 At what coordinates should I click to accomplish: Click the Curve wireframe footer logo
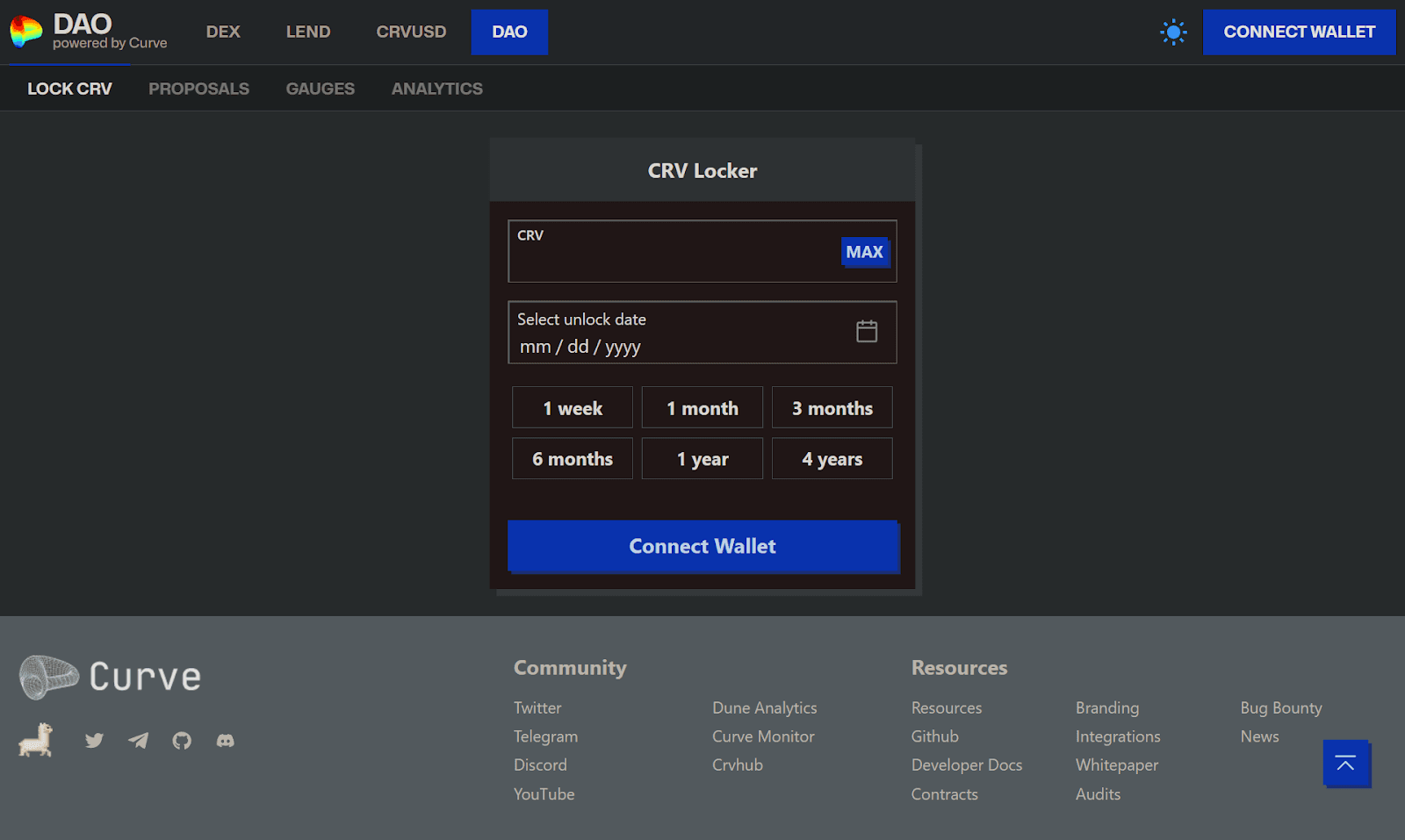tap(111, 677)
